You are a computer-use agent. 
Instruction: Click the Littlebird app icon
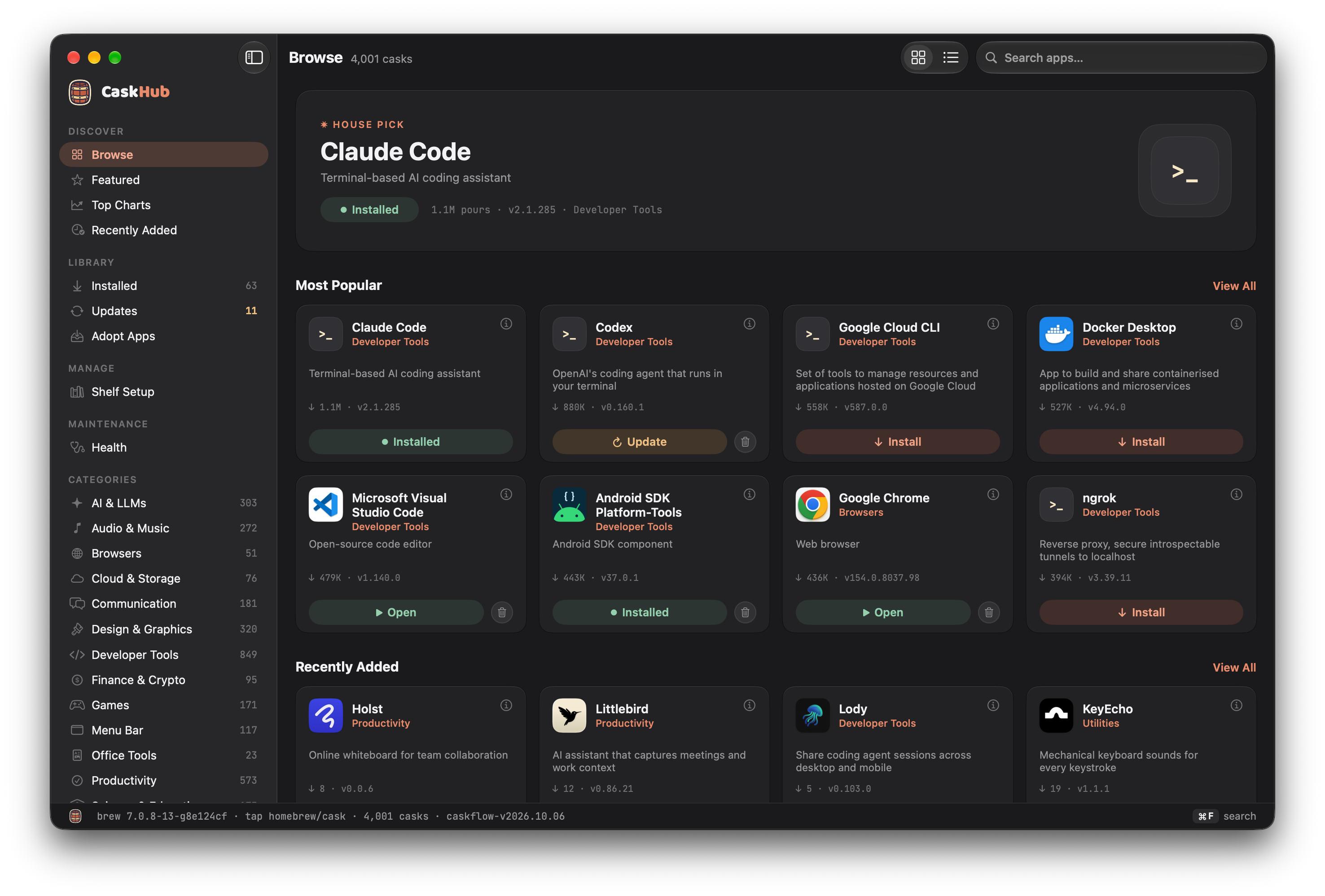coord(569,715)
